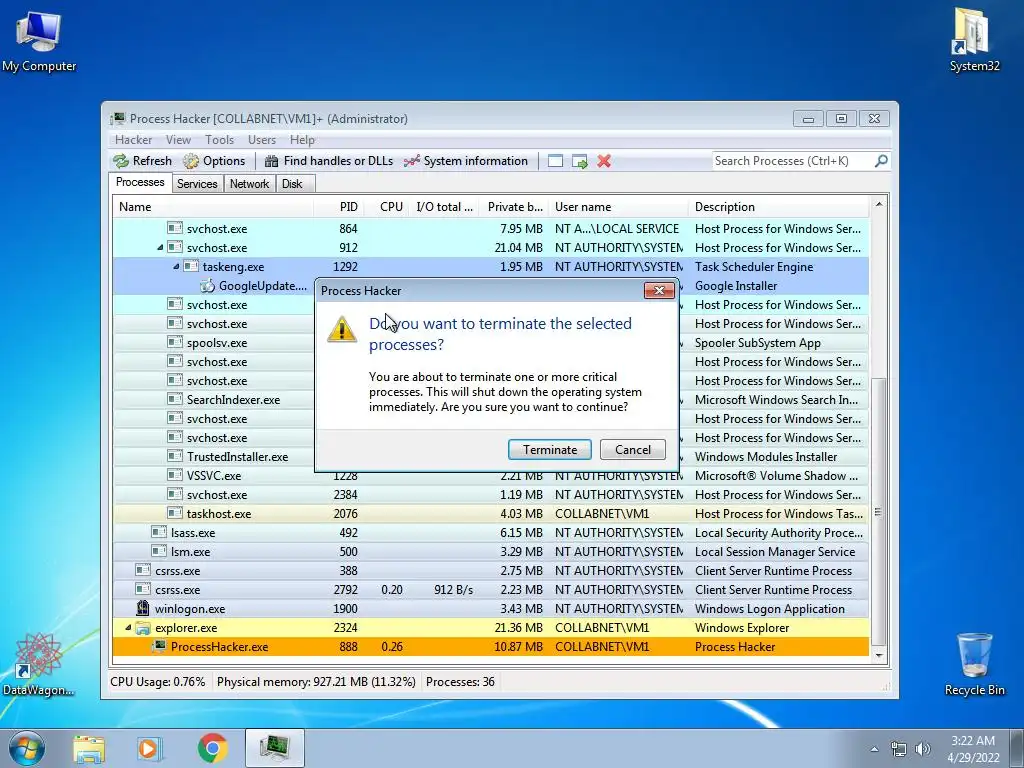Sort by the PID column header
This screenshot has height=768, width=1024.
point(339,207)
